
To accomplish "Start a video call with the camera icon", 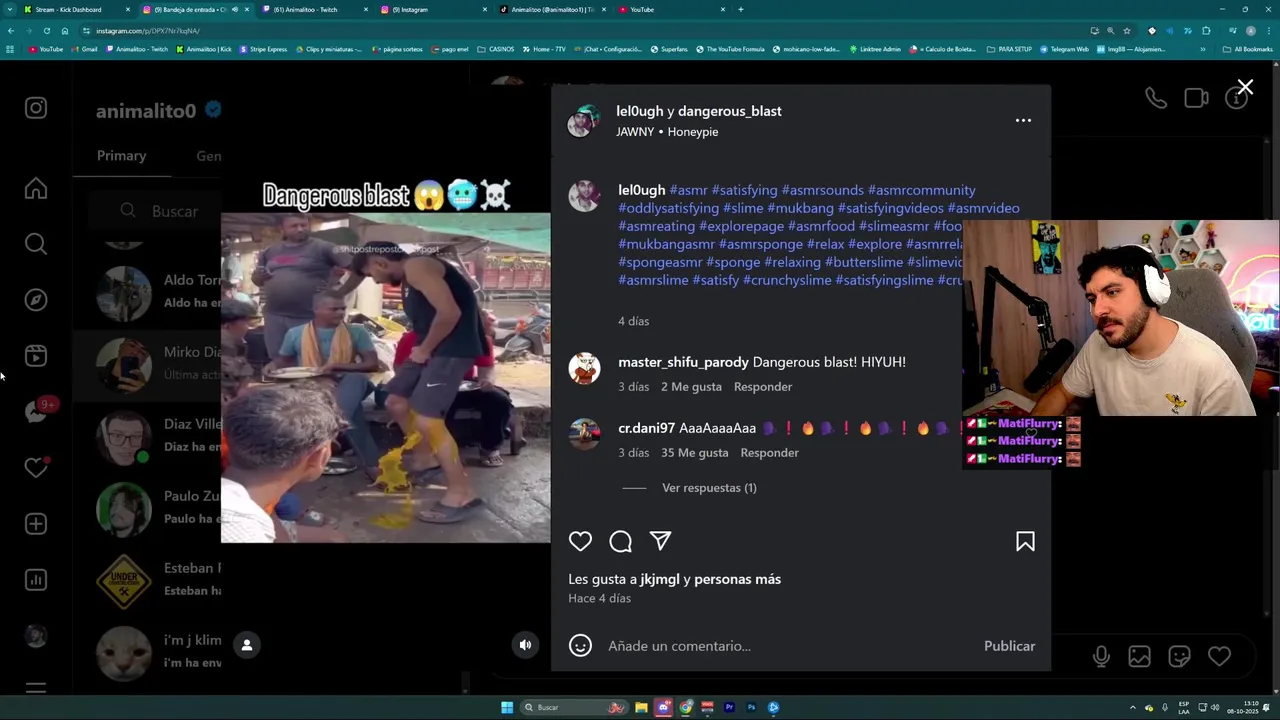I will coord(1196,98).
